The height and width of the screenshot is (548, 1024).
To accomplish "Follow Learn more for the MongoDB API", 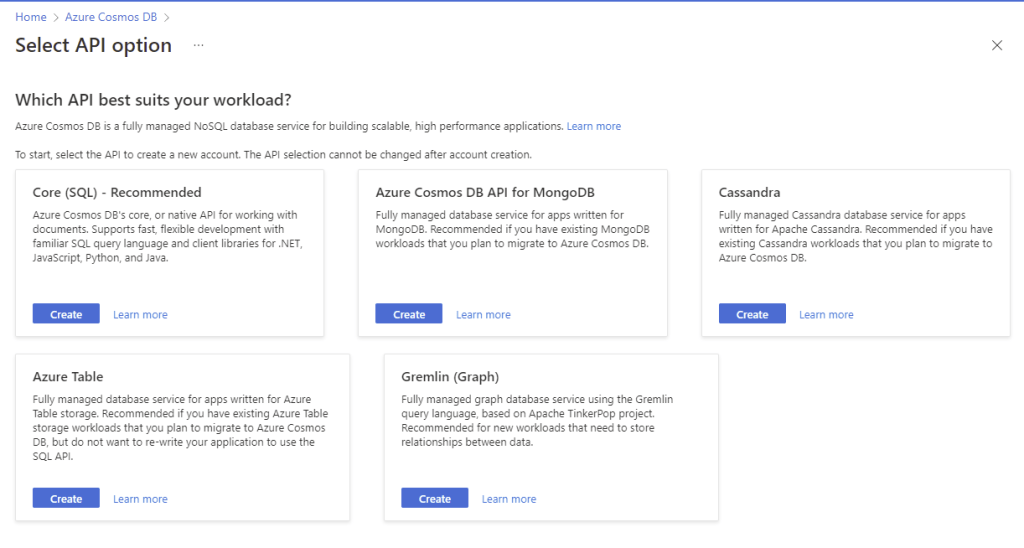I will [x=483, y=315].
